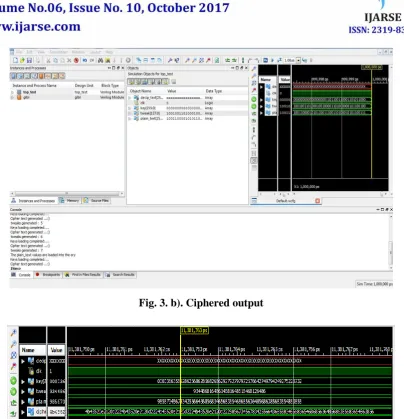Click the Block Type column header
Screen dimensions: 404x419
click(110, 86)
